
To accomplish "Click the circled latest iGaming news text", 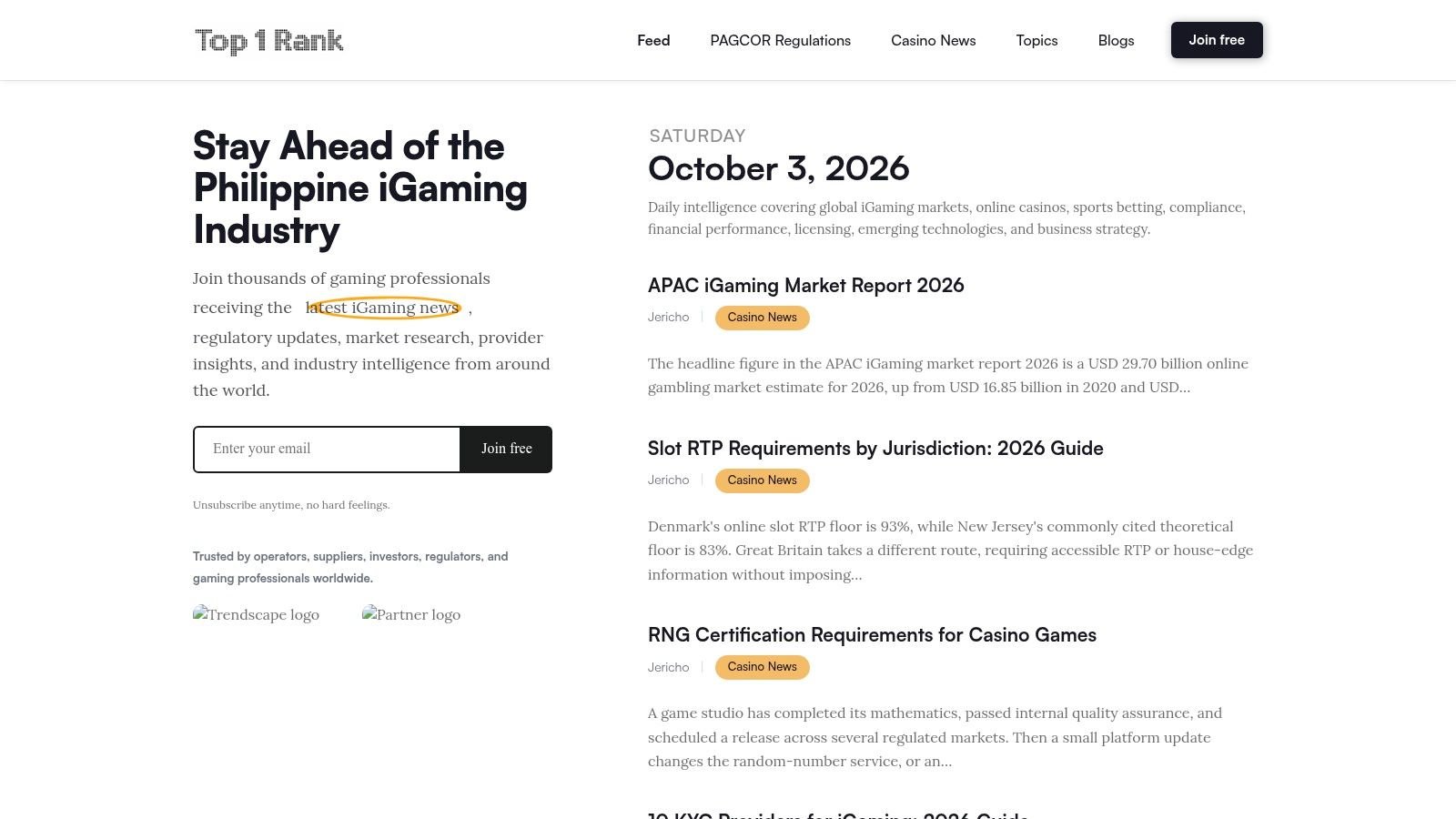I will pos(383,308).
